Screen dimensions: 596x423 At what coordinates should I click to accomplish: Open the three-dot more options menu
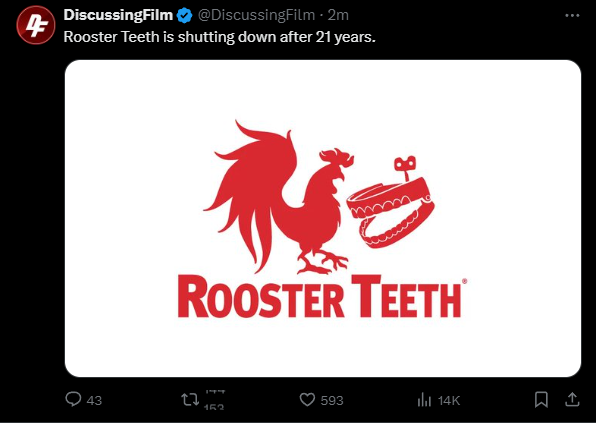572,16
